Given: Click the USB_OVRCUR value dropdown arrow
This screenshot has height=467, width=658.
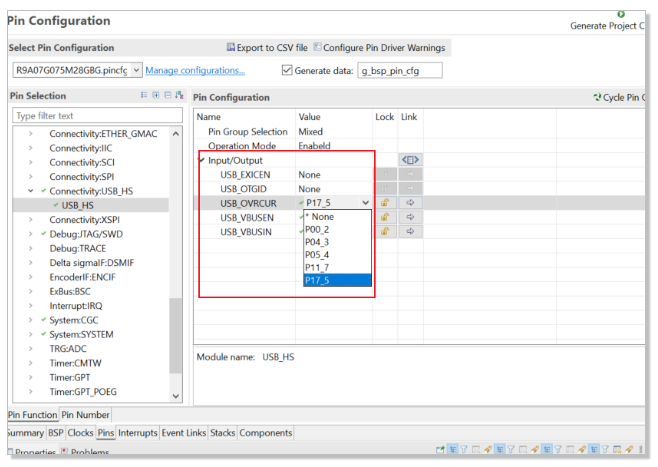Looking at the screenshot, I should 366,203.
